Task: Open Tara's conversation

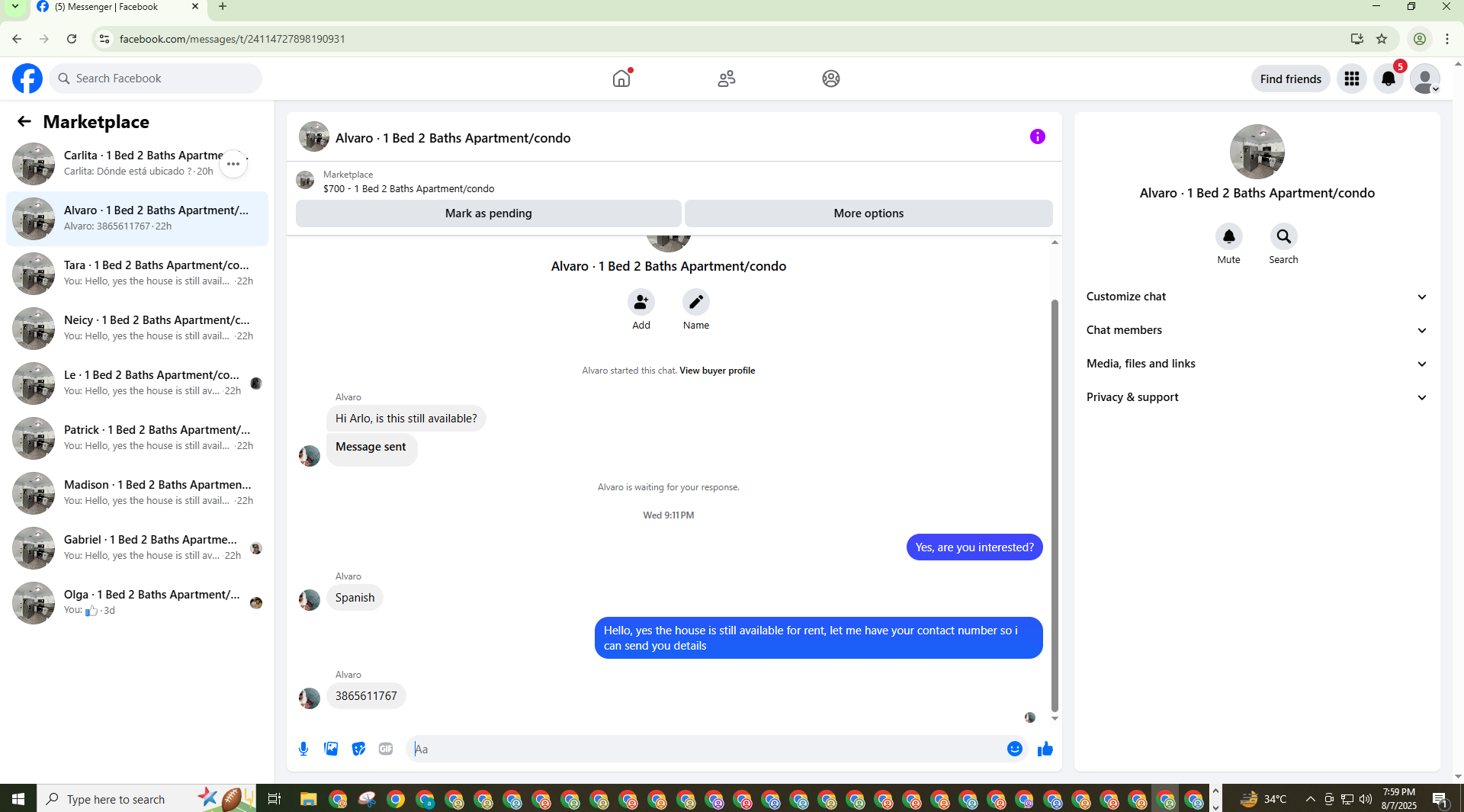Action: coord(137,274)
